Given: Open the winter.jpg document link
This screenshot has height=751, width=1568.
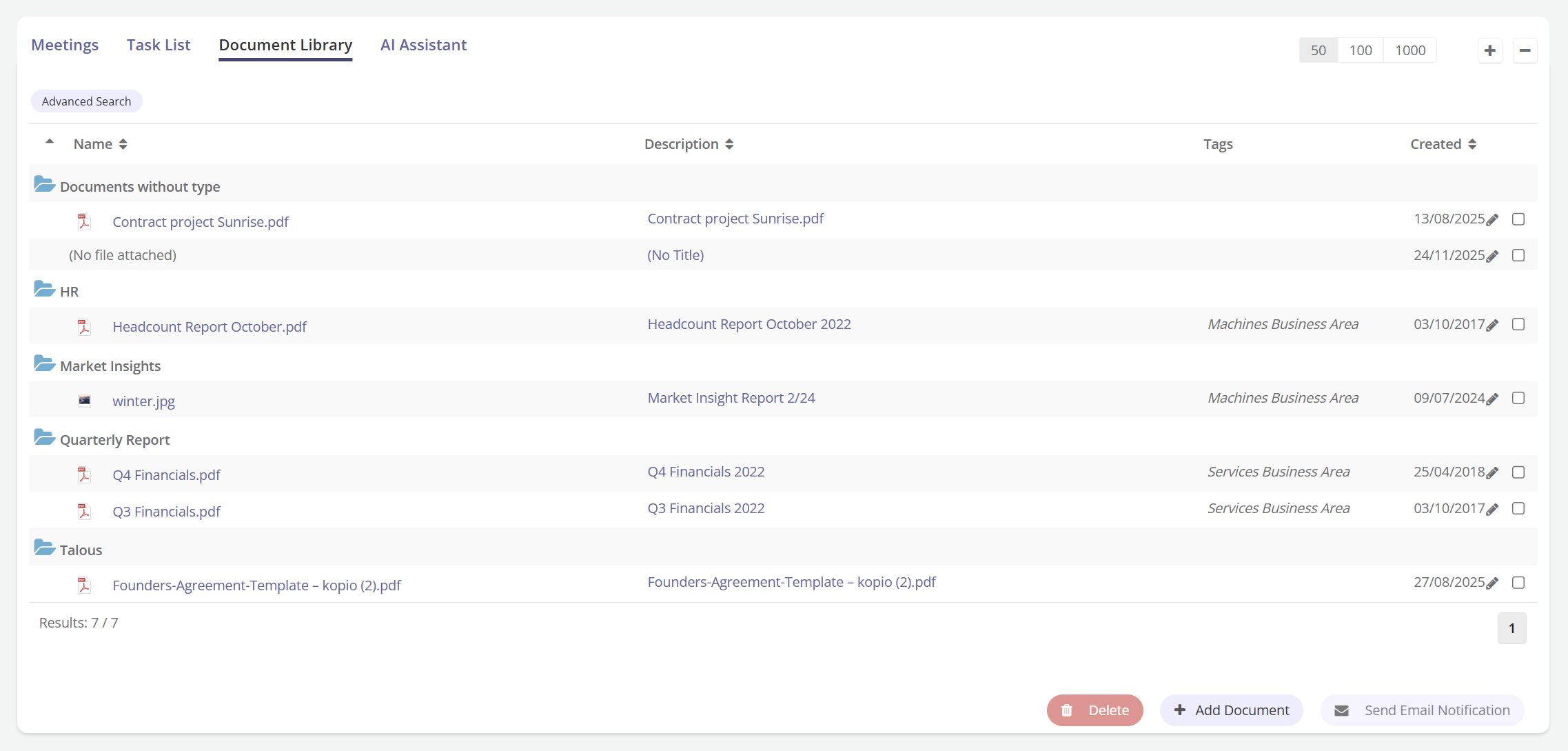Looking at the screenshot, I should pyautogui.click(x=143, y=400).
